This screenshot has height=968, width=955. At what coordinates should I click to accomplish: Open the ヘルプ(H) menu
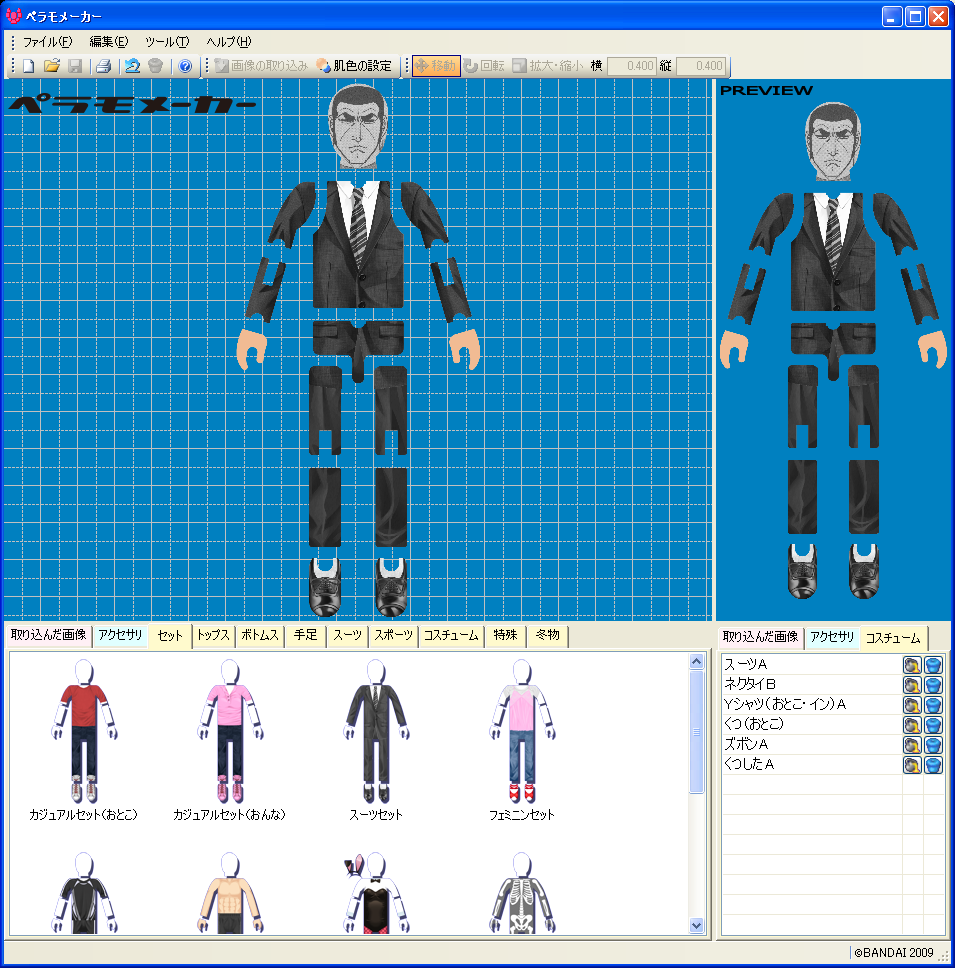[x=228, y=42]
